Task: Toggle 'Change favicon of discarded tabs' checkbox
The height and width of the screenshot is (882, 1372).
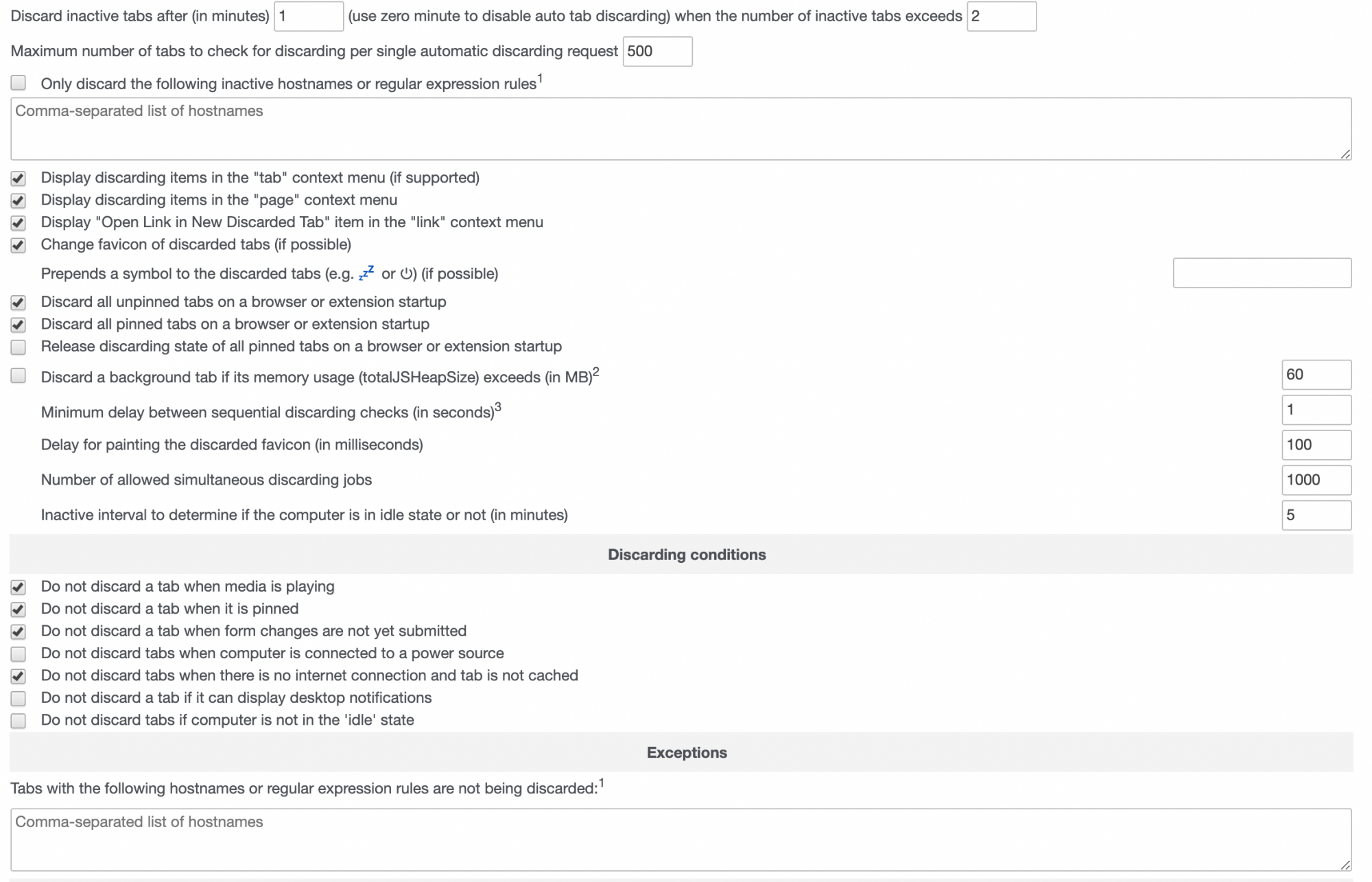Action: tap(19, 245)
